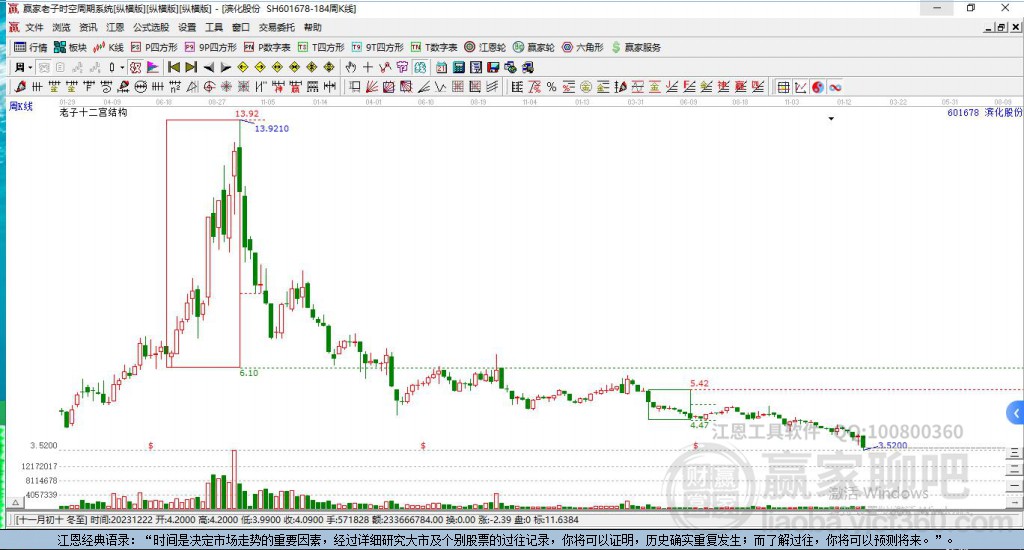Screen dimensions: 1024x550
Task: Open the 行情 market quotes view
Action: pos(31,47)
